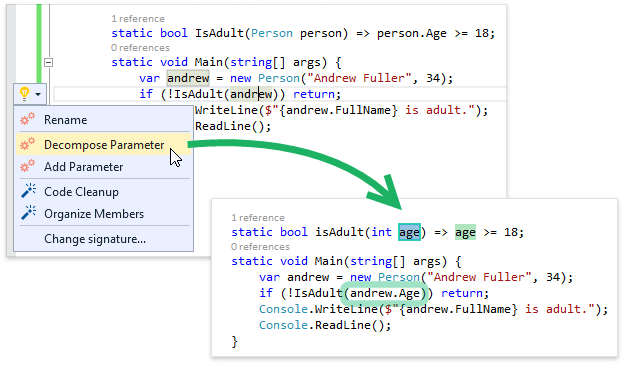Place the caret in "andrew" inside IsAdult( call
Viewport: 624px width, 365px height.
click(251, 94)
